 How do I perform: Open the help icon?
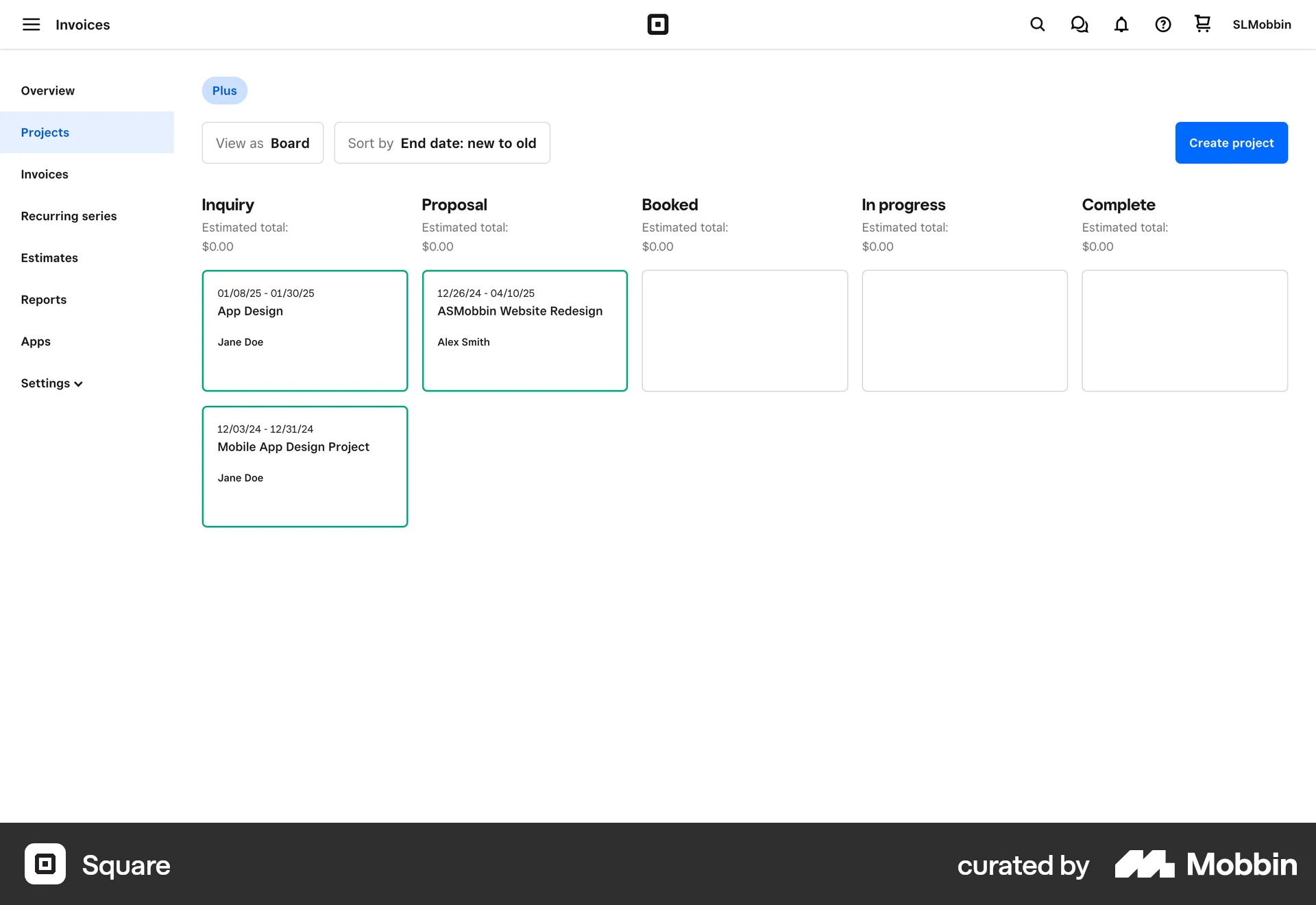[1162, 24]
